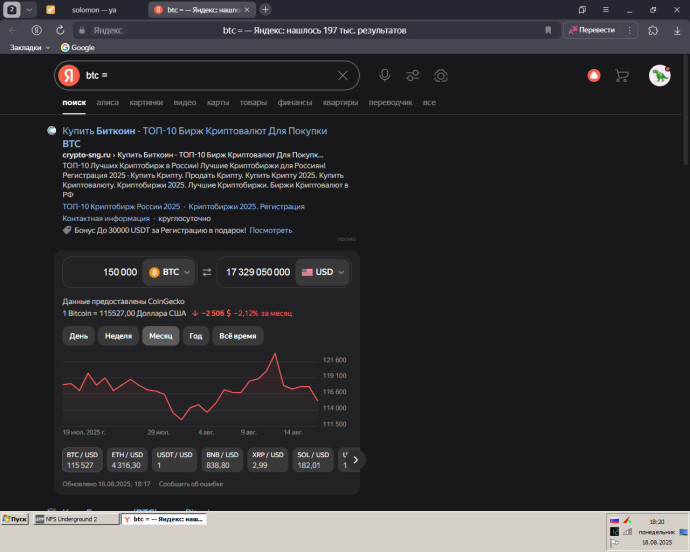The height and width of the screenshot is (552, 690).
Task: Switch to финансы search tab
Action: (x=295, y=103)
